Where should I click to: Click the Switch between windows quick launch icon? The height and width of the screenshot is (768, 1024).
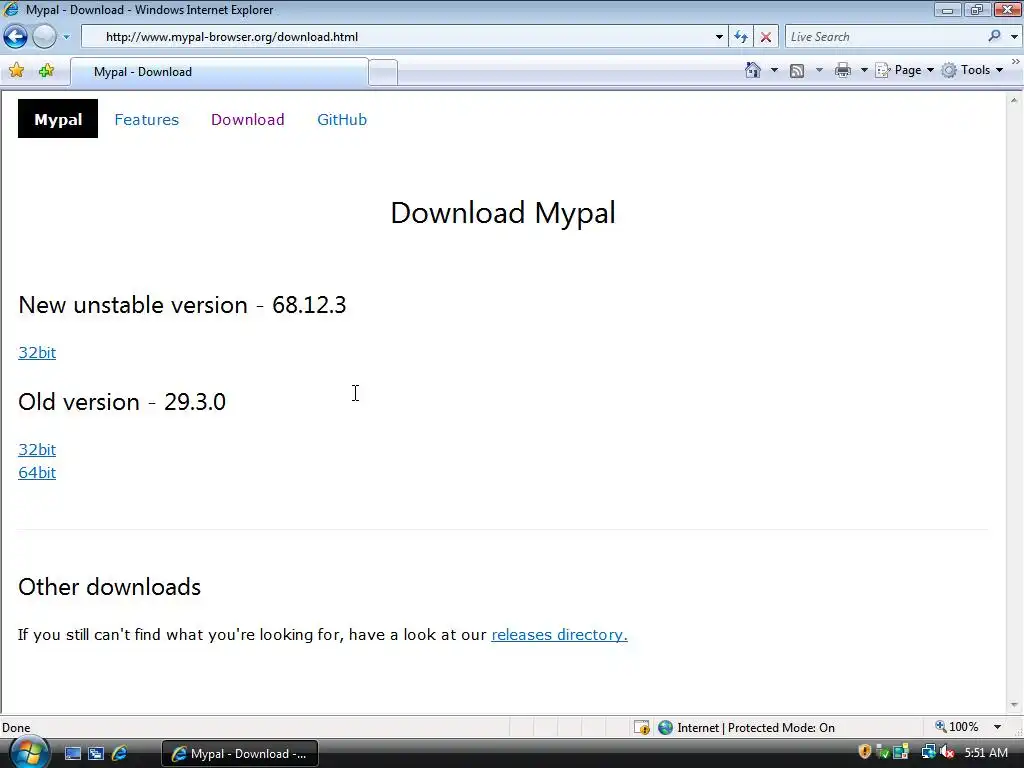[x=96, y=754]
